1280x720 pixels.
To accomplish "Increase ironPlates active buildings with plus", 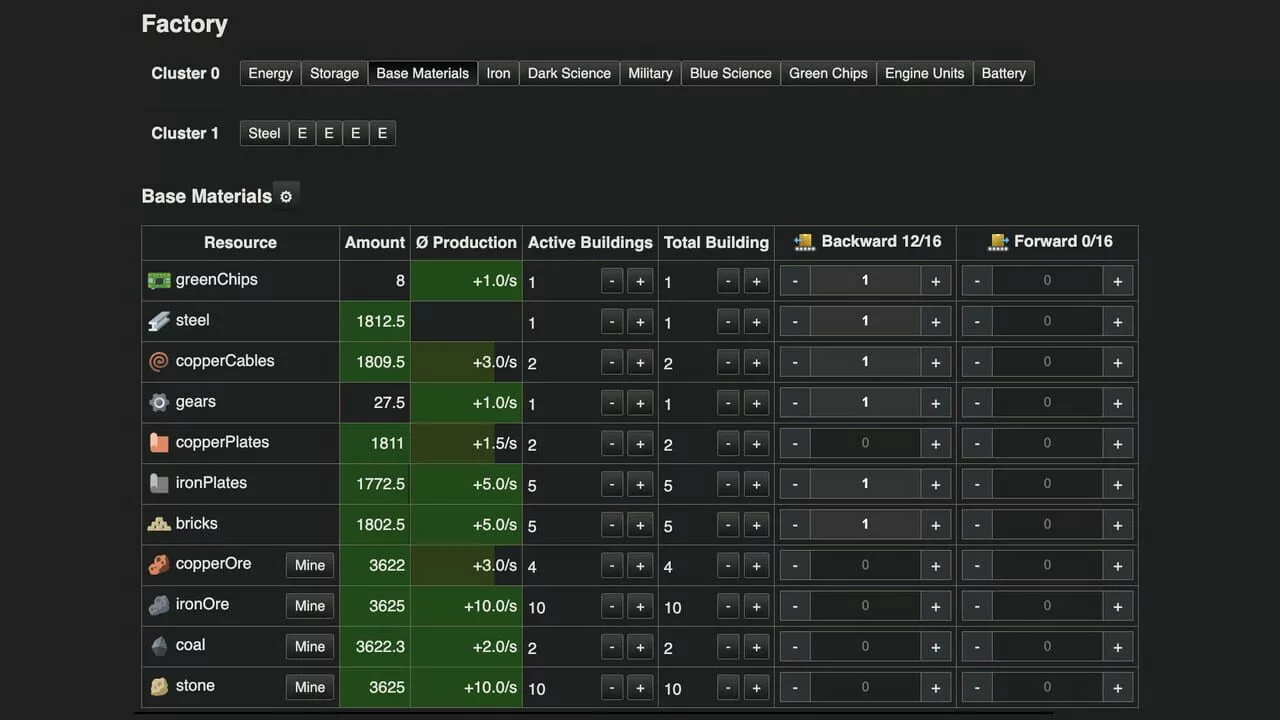I will pos(640,485).
